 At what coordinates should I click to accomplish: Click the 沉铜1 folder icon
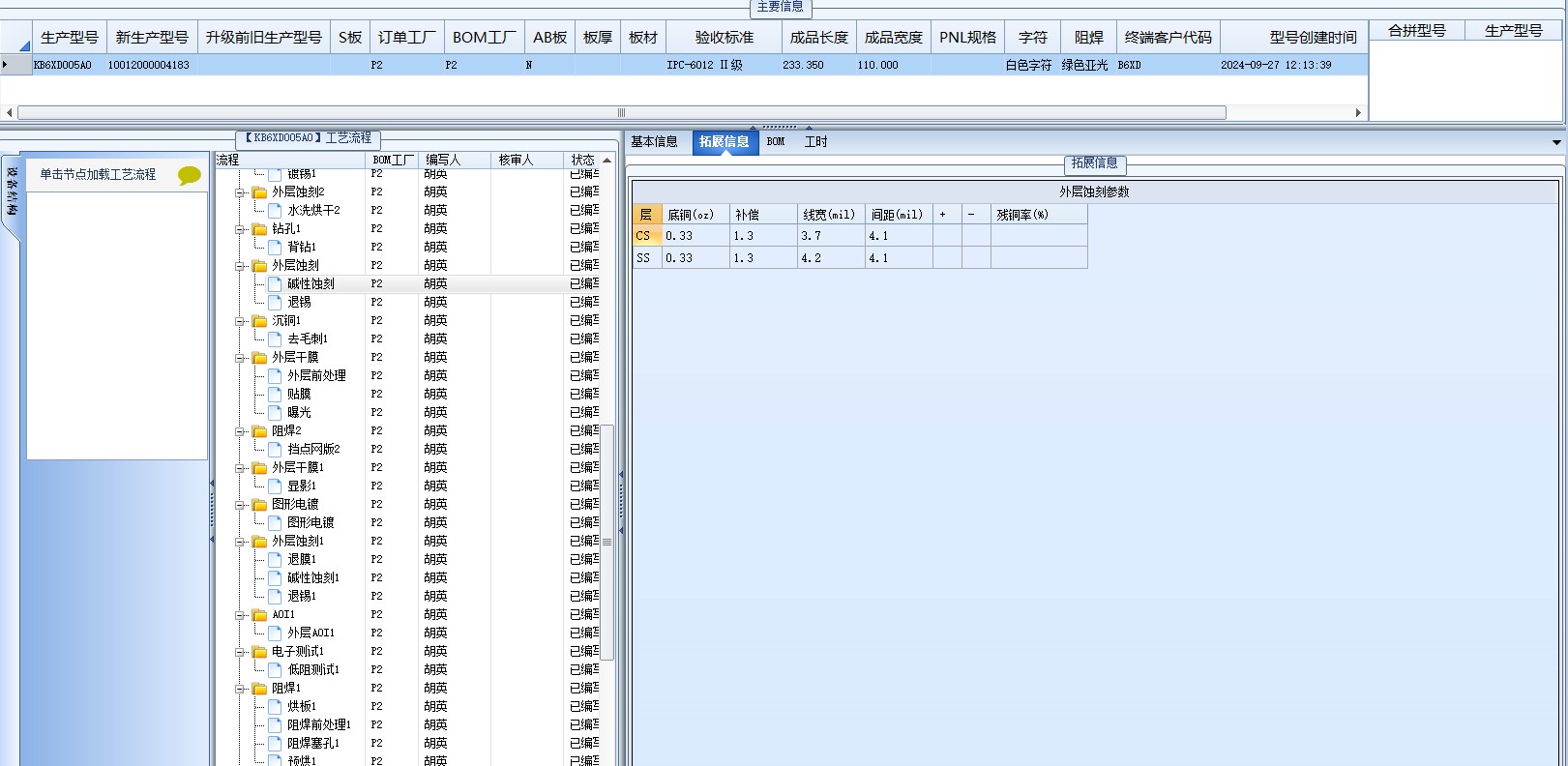pos(259,321)
